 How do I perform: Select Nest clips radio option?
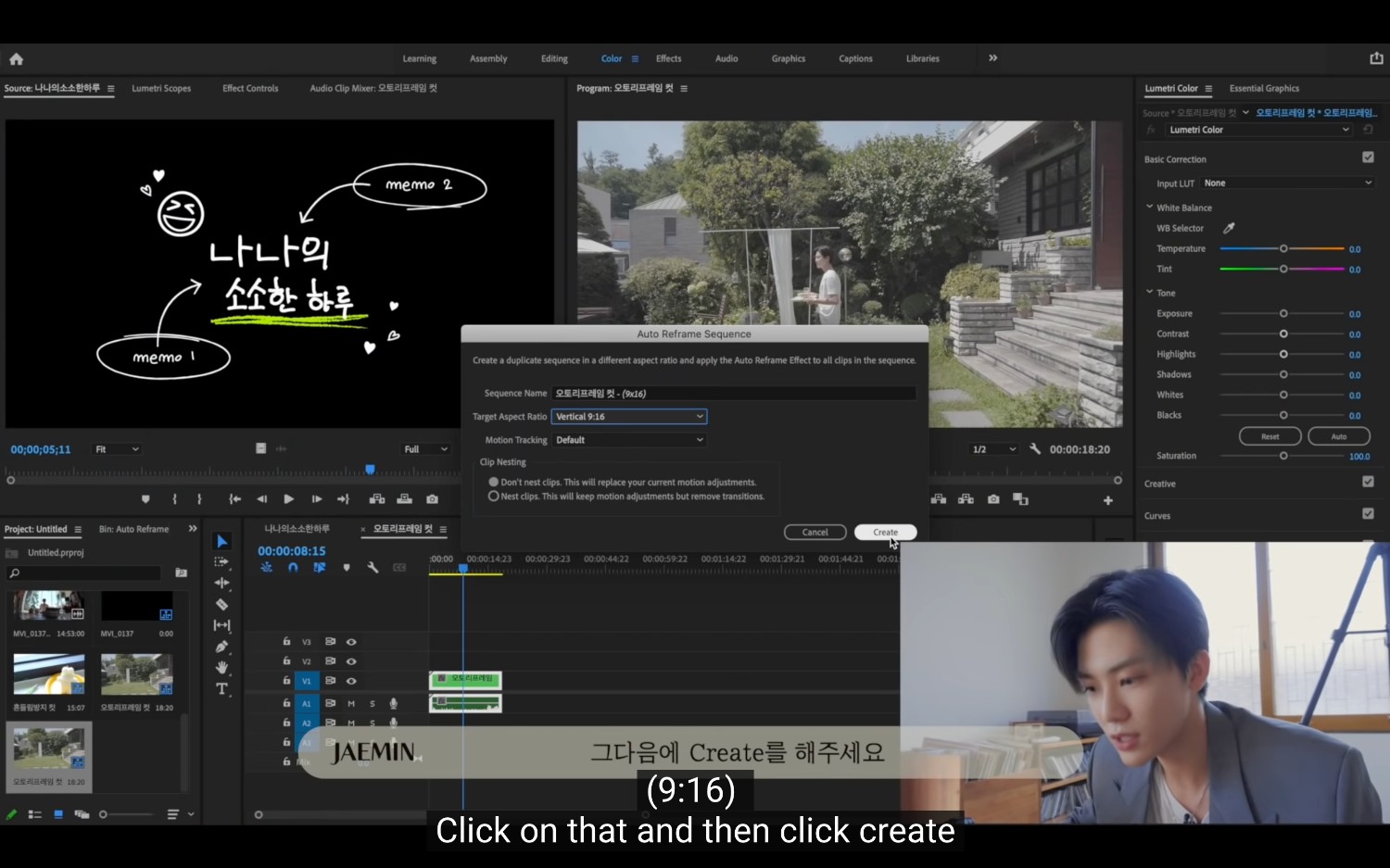[494, 497]
